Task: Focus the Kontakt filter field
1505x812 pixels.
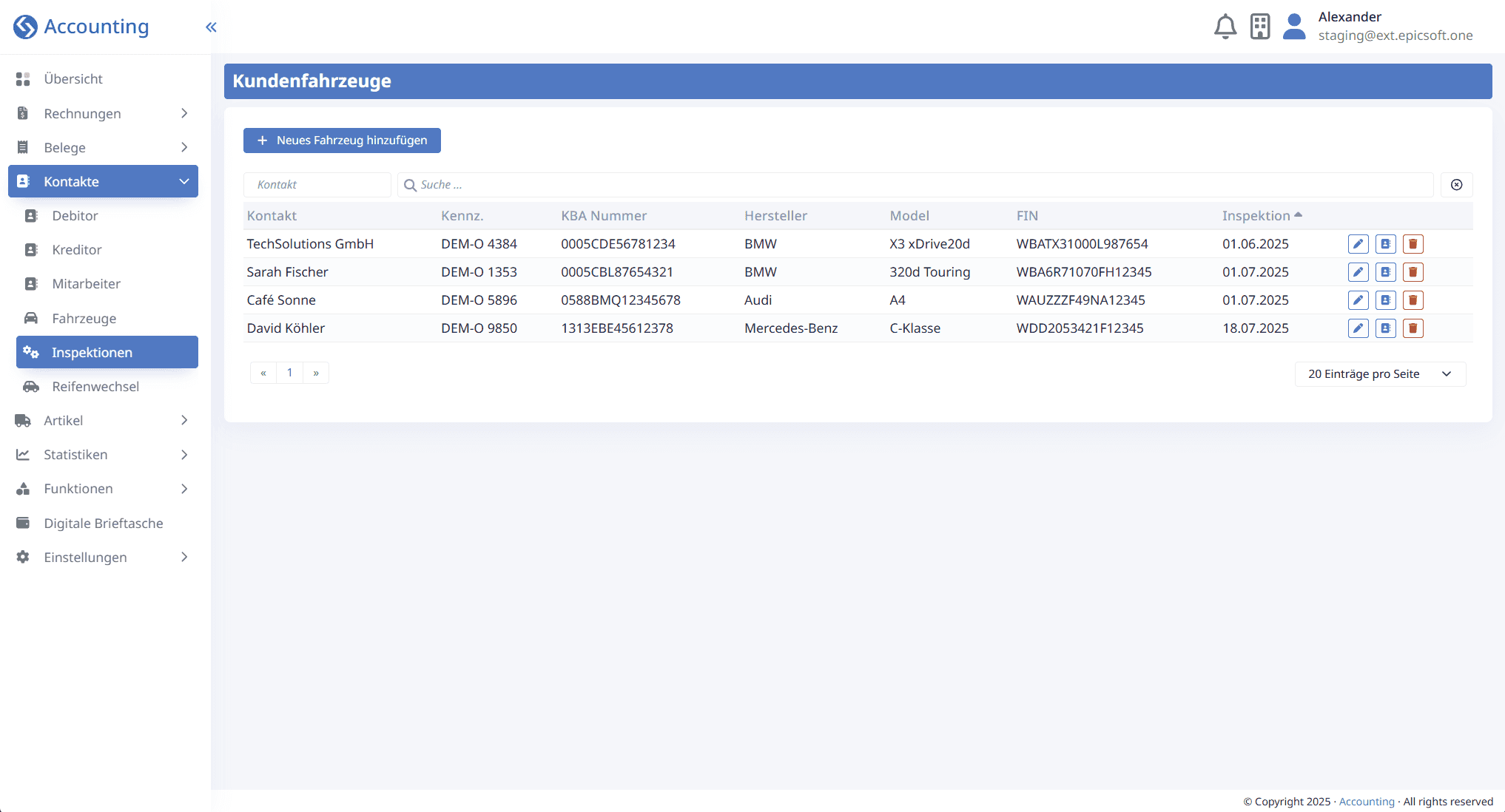Action: tap(317, 185)
